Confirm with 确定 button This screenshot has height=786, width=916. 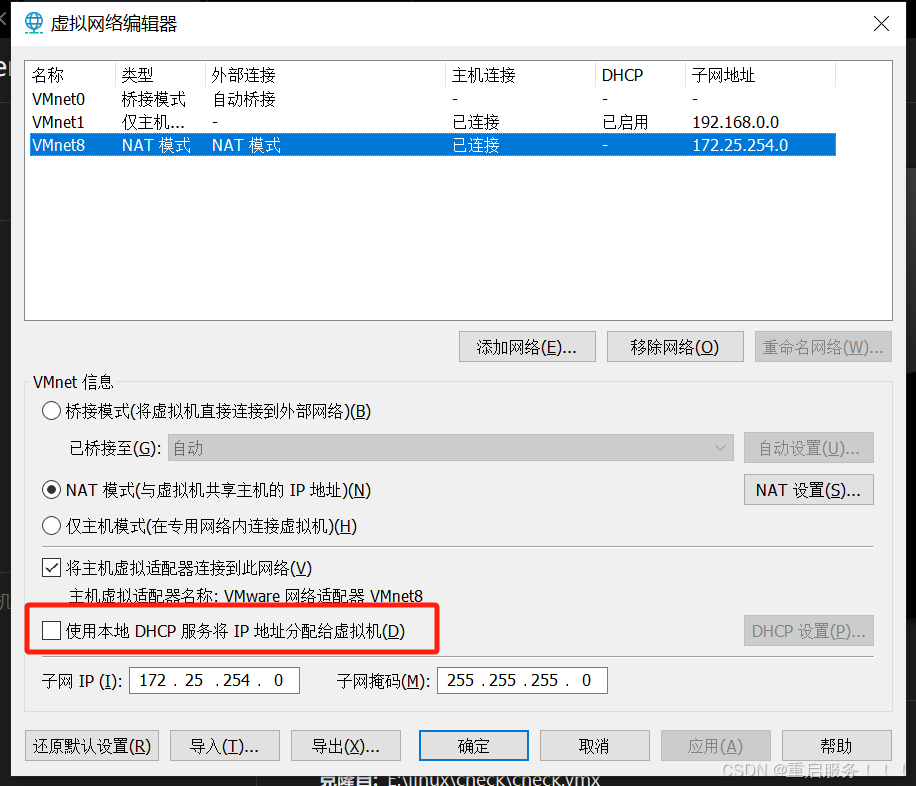coord(473,746)
